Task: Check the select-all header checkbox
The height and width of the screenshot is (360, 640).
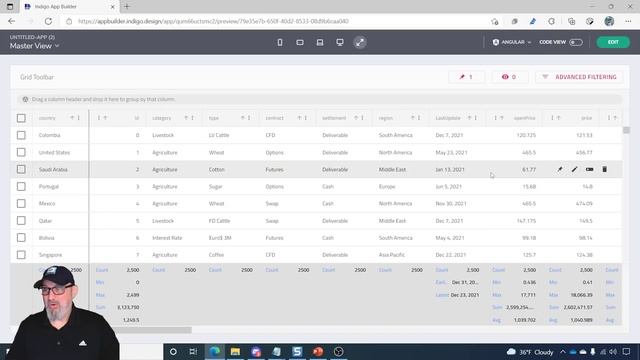Action: [21, 118]
